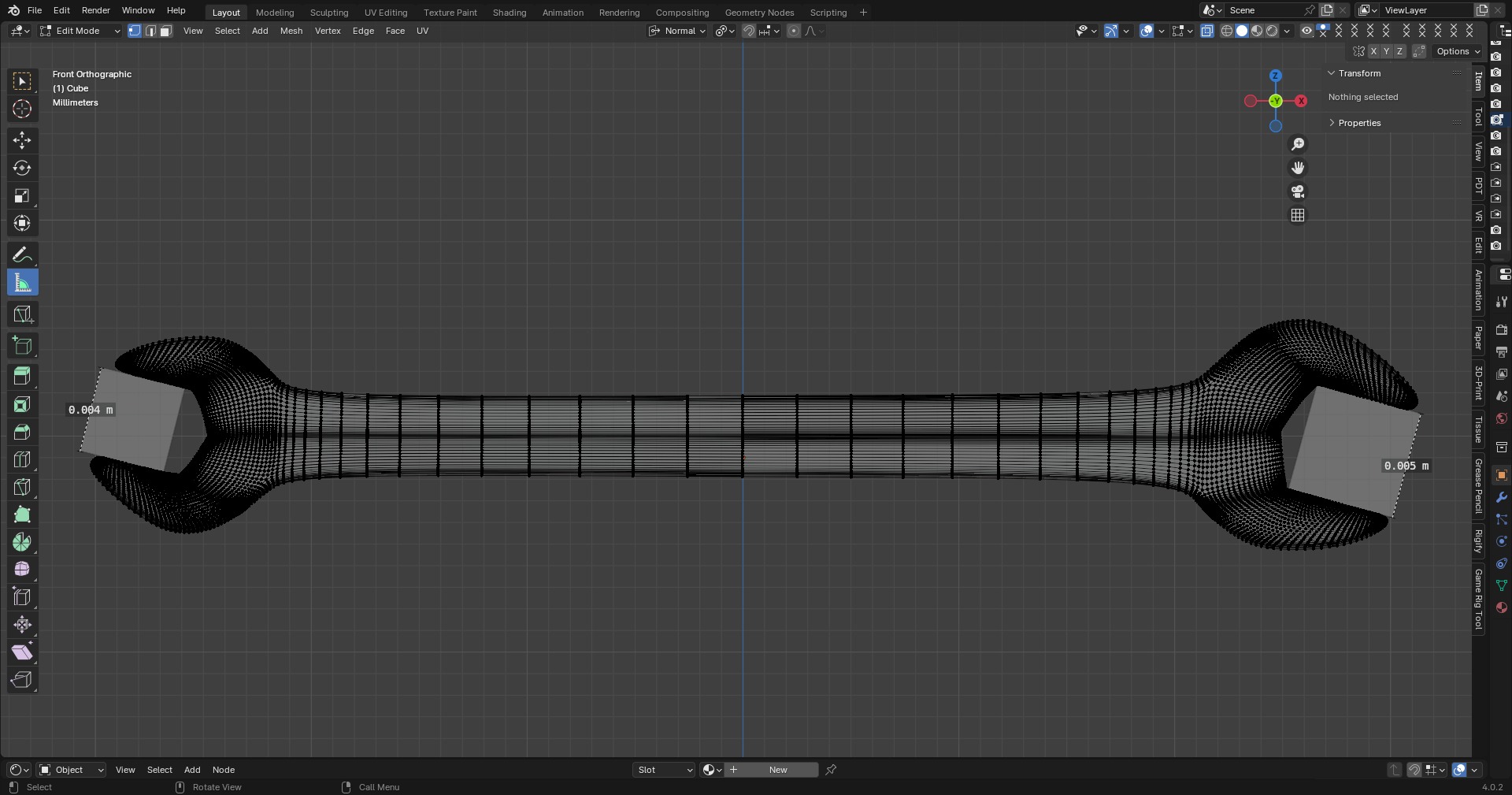
Task: Select the Spin tool
Action: 22,542
